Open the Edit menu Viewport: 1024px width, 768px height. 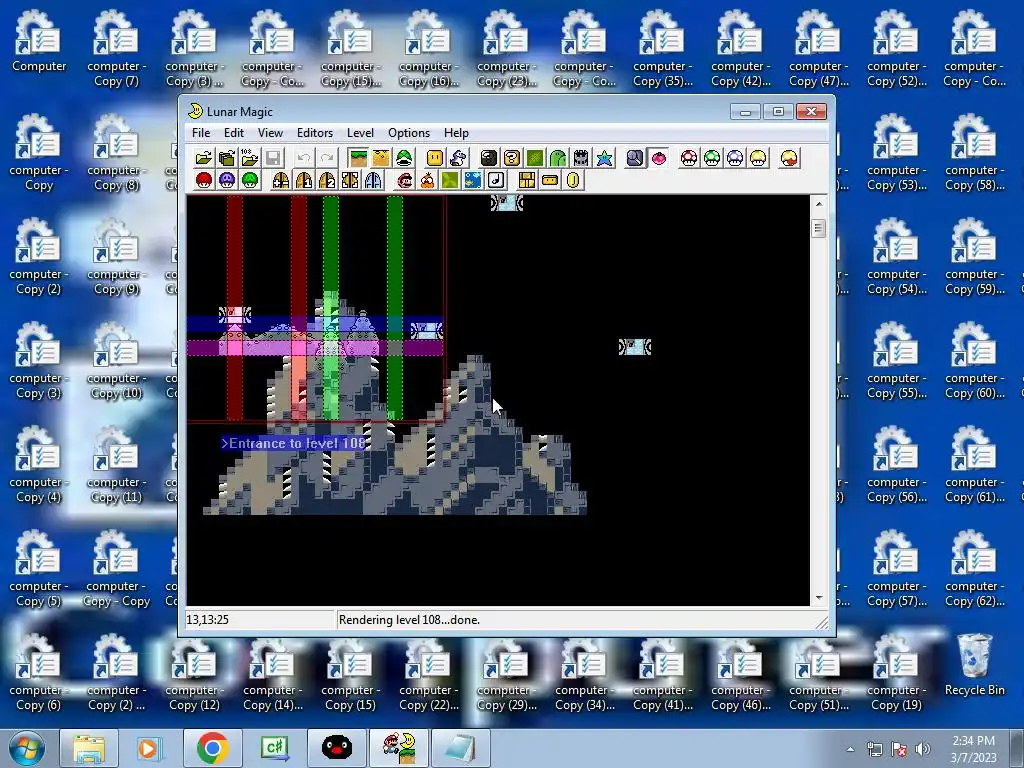click(x=234, y=133)
